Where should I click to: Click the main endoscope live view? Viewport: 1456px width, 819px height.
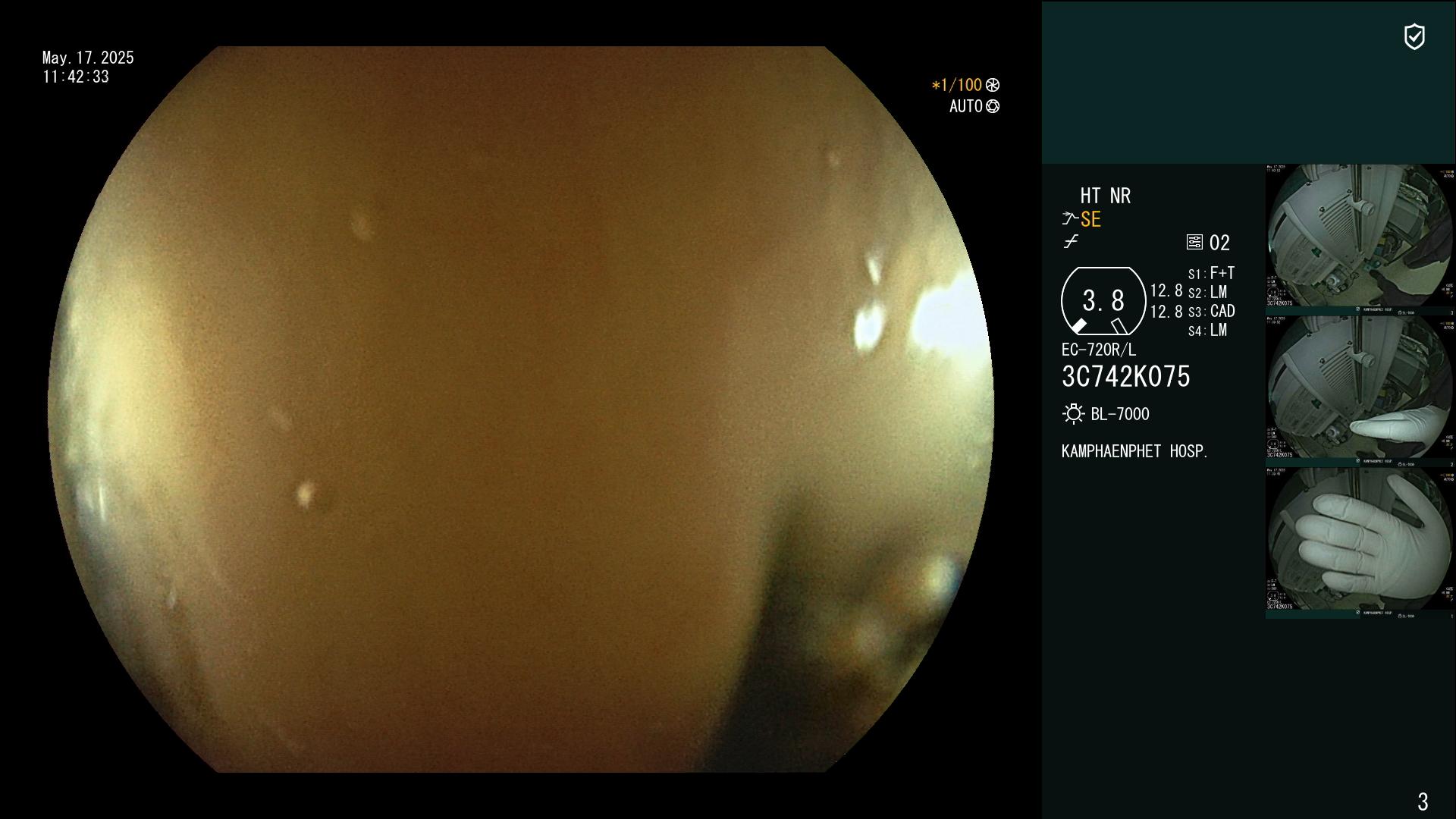pos(521,409)
